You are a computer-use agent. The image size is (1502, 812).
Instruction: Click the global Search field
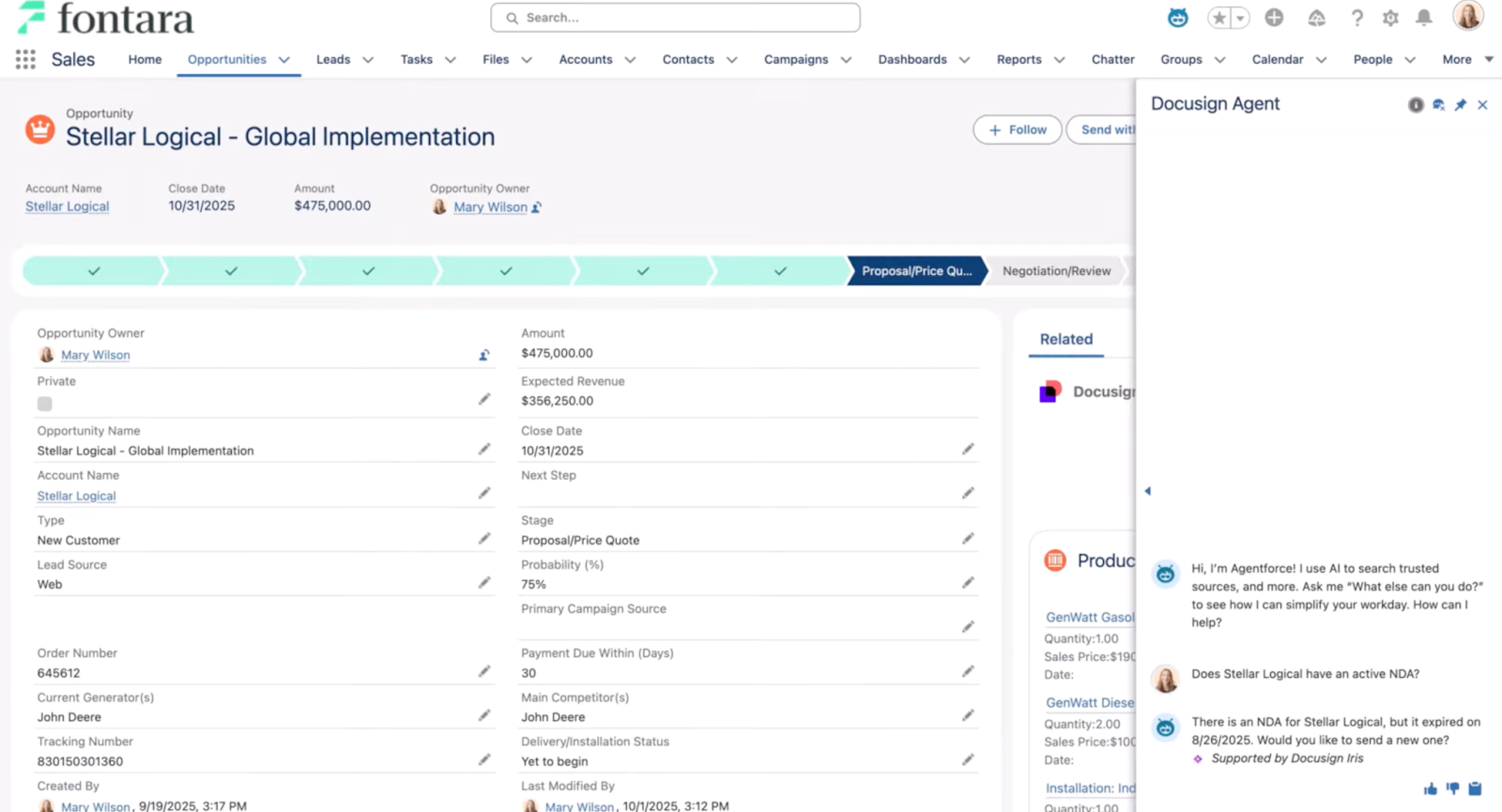[x=676, y=18]
